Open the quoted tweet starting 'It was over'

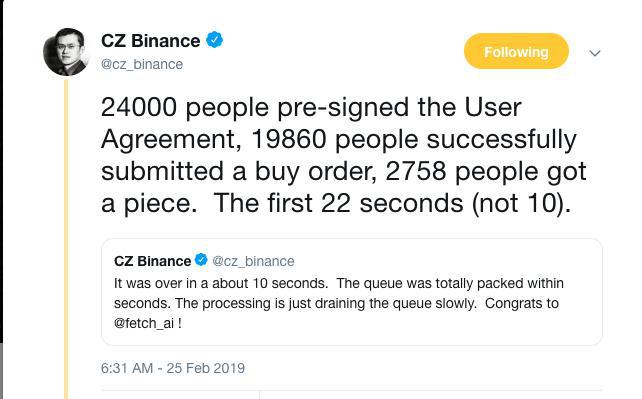click(352, 292)
